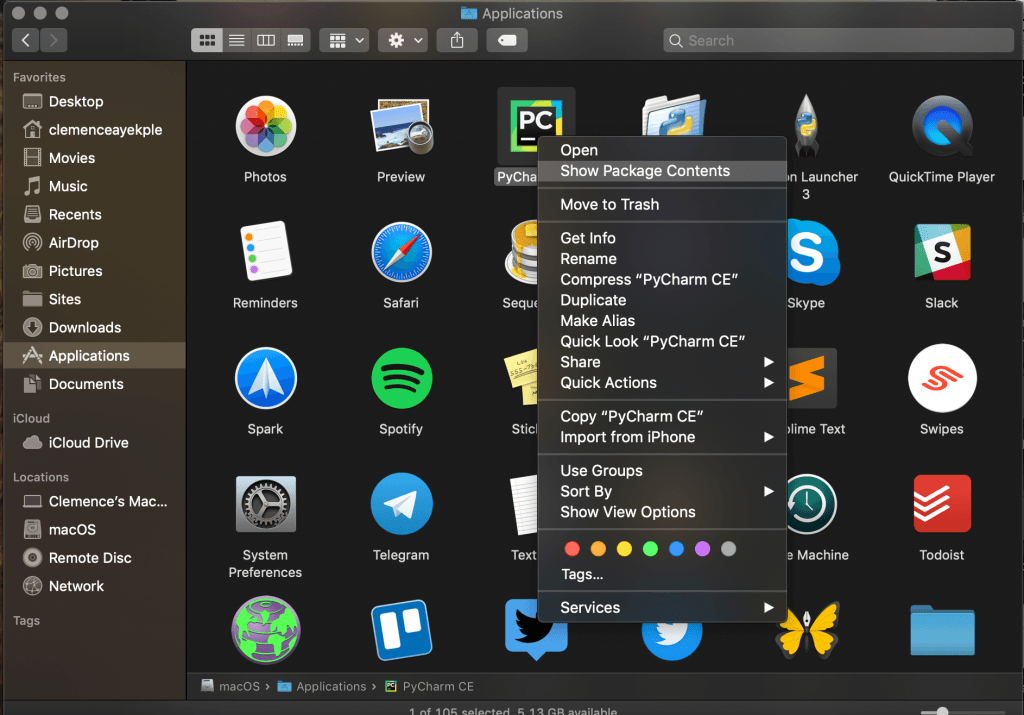
Task: Select the Slack app icon
Action: [x=941, y=253]
